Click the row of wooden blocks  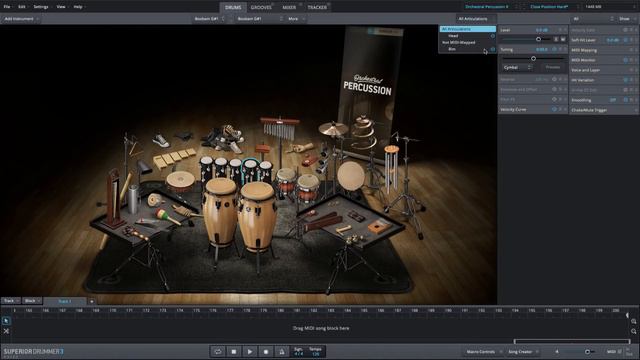click(174, 158)
